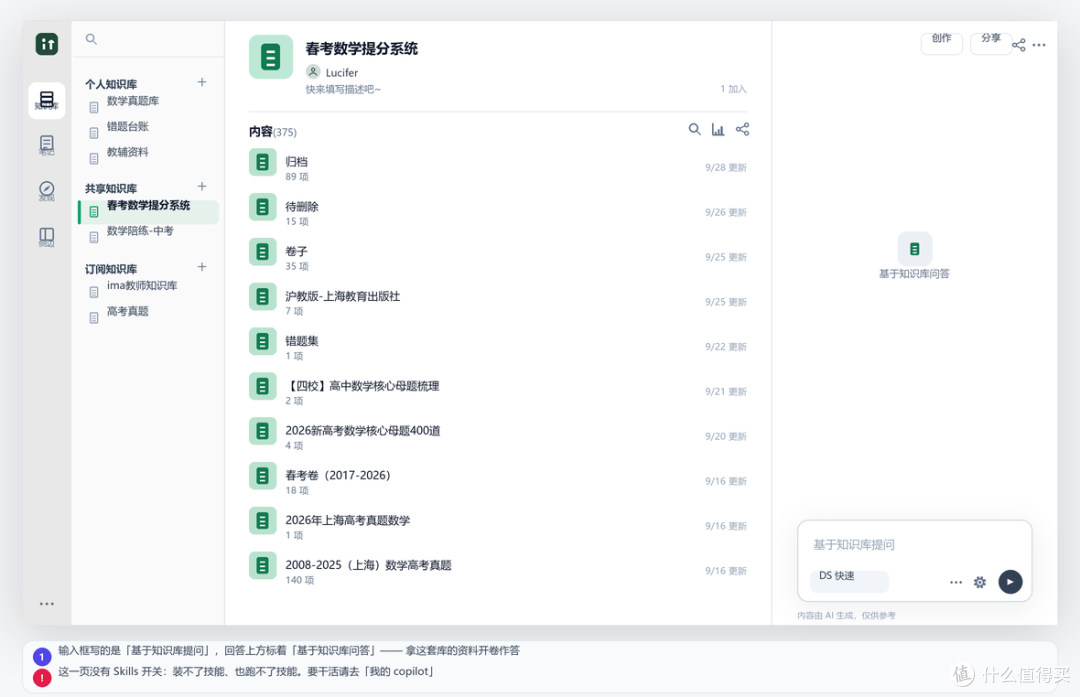This screenshot has height=697, width=1080.
Task: Open the book-shaped sidebar icon
Action: tap(47, 236)
